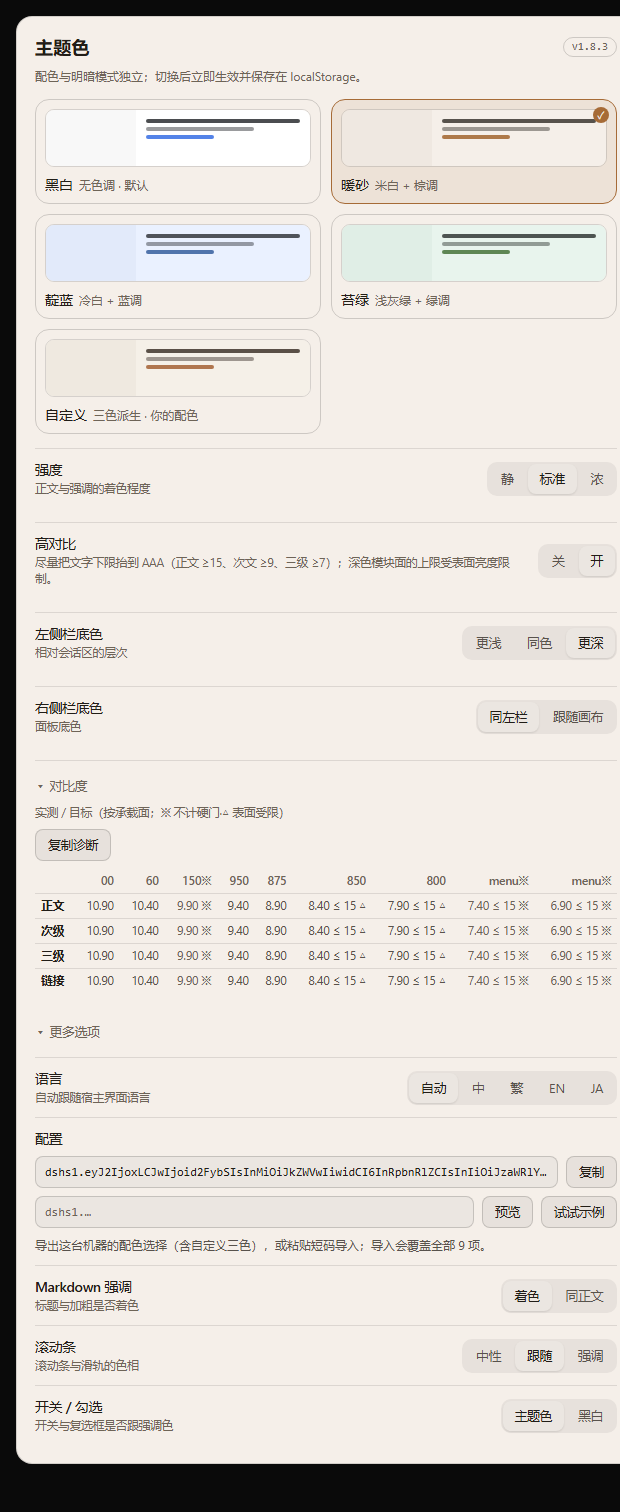620x1512 pixels.
Task: Choose the 苔绿 theme card
Action: [474, 266]
